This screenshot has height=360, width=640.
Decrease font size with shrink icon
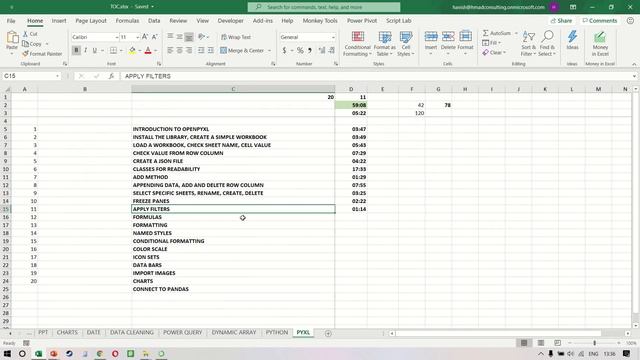point(155,37)
